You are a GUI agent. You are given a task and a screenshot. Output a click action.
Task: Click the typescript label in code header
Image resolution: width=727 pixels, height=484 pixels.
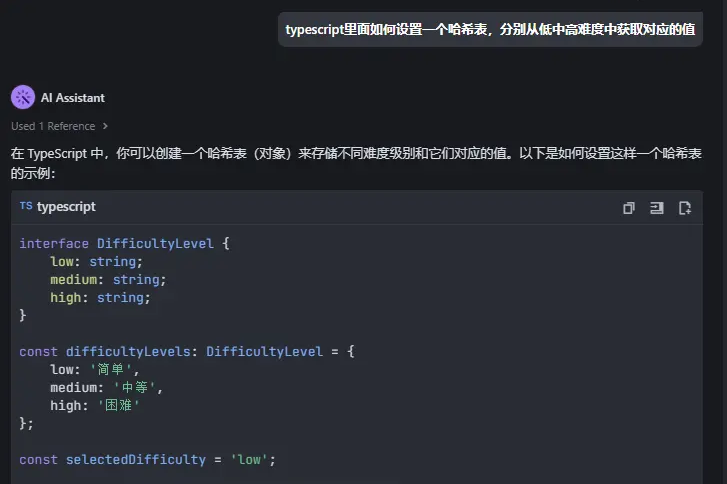click(66, 207)
